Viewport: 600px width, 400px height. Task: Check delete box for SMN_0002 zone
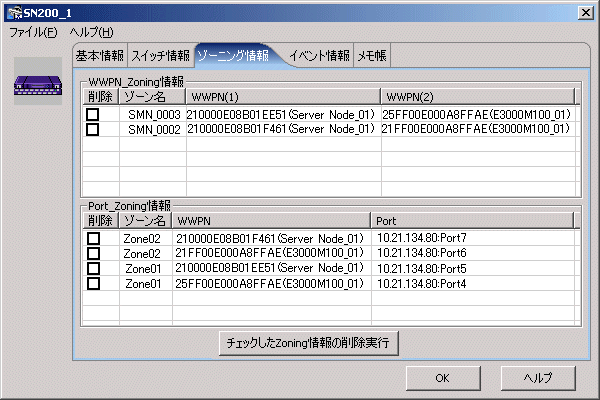93,129
